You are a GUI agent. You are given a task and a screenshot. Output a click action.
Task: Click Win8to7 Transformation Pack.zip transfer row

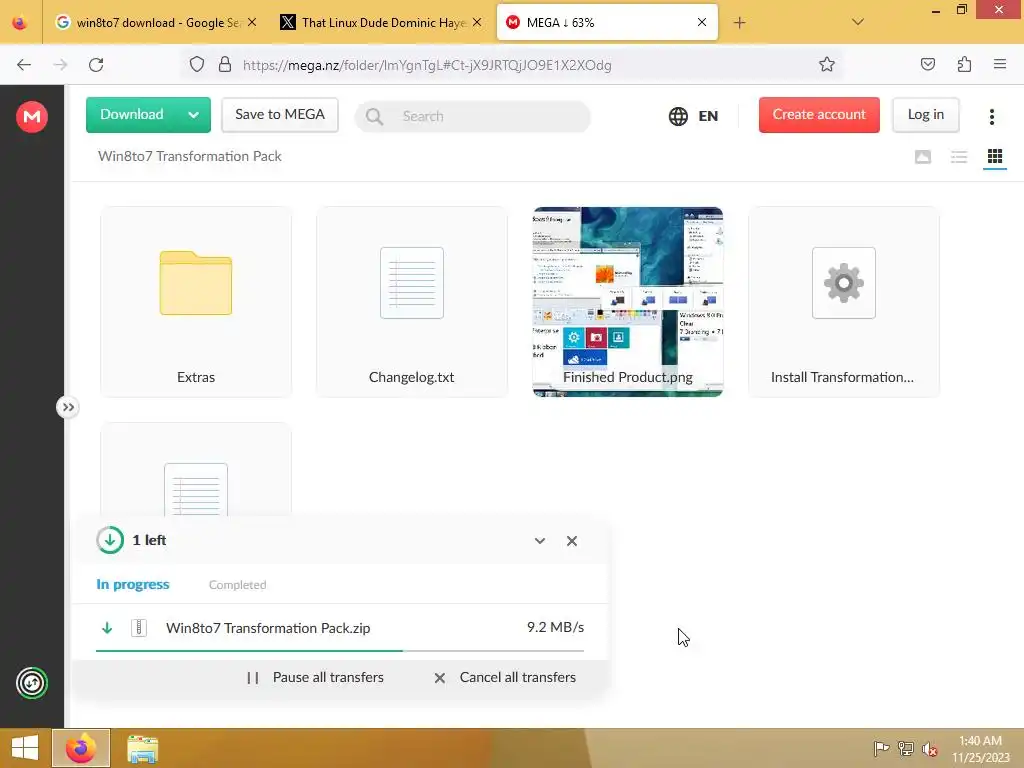click(340, 628)
